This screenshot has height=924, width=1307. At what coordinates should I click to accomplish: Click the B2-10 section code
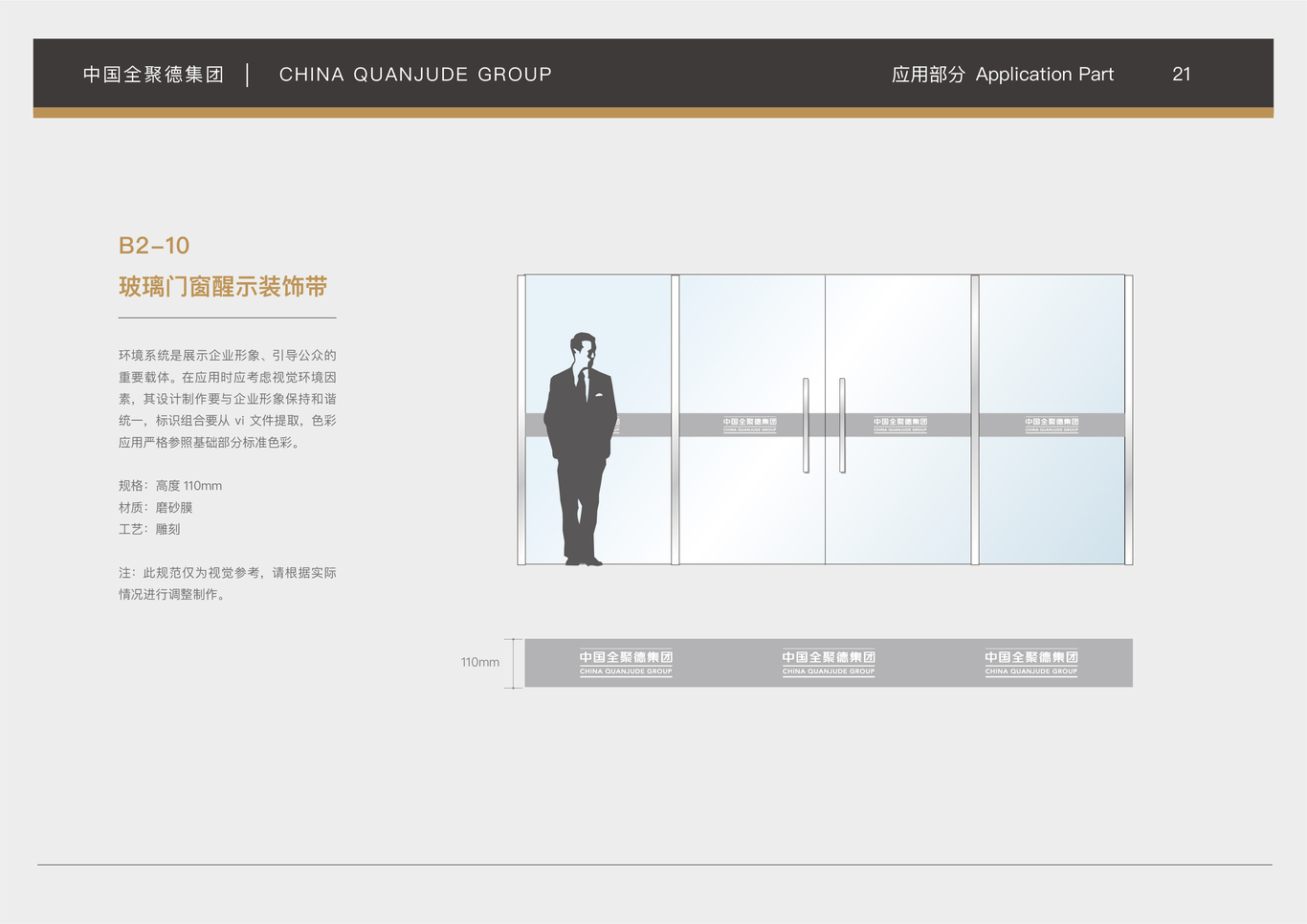point(154,246)
